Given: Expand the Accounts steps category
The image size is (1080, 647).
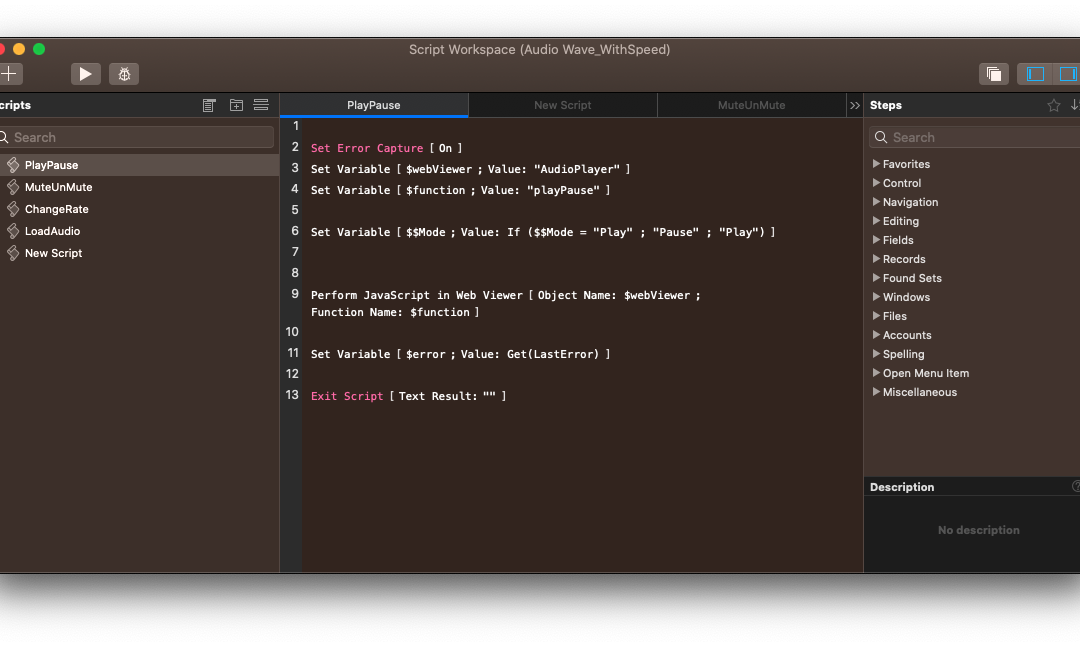Looking at the screenshot, I should [876, 335].
